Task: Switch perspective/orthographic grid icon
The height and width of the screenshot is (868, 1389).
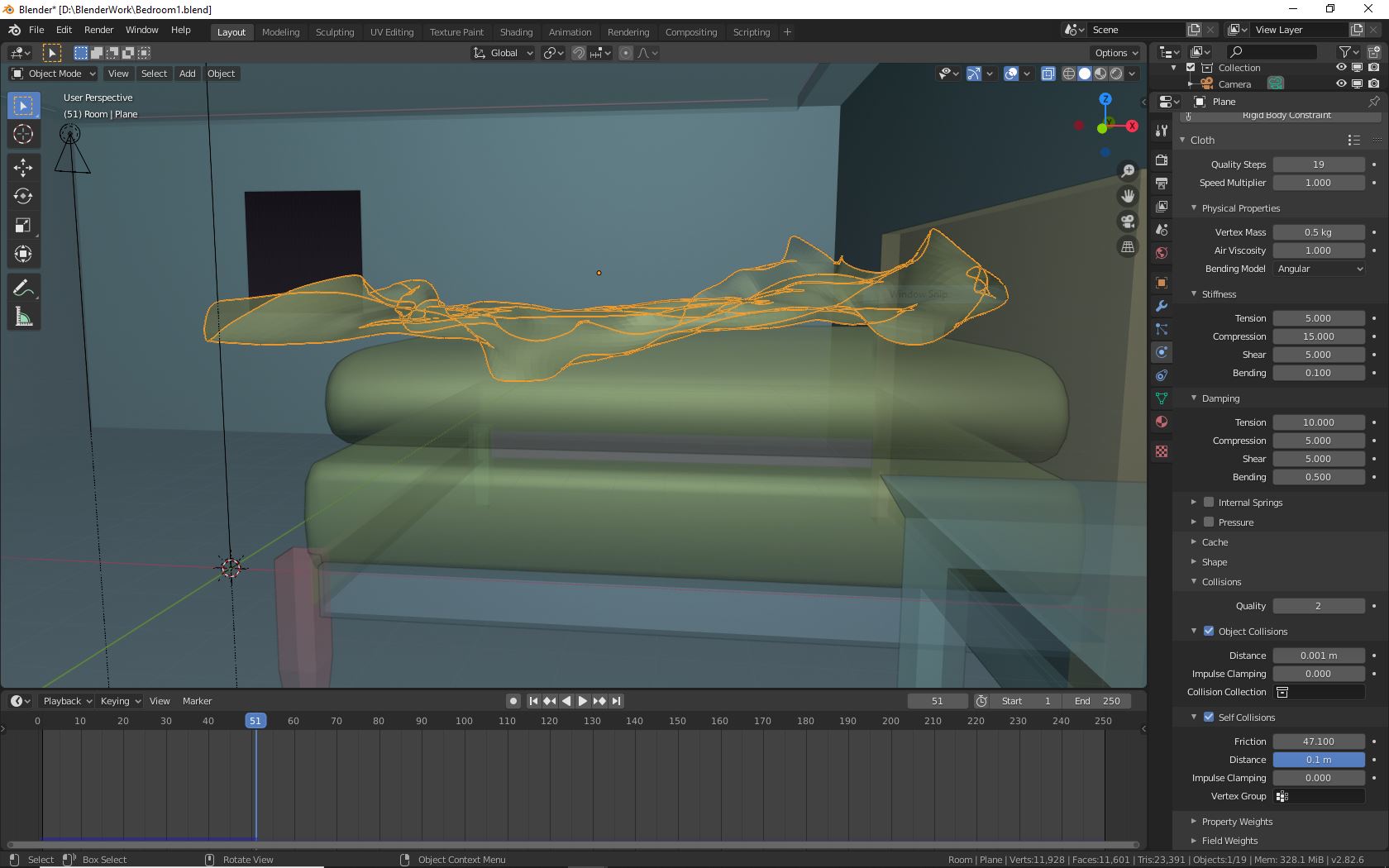Action: pos(1128,247)
